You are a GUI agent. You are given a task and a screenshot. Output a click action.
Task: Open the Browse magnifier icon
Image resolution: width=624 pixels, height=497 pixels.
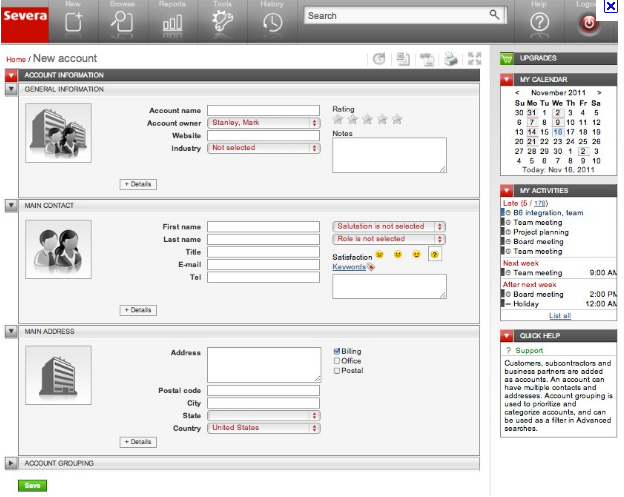[122, 21]
